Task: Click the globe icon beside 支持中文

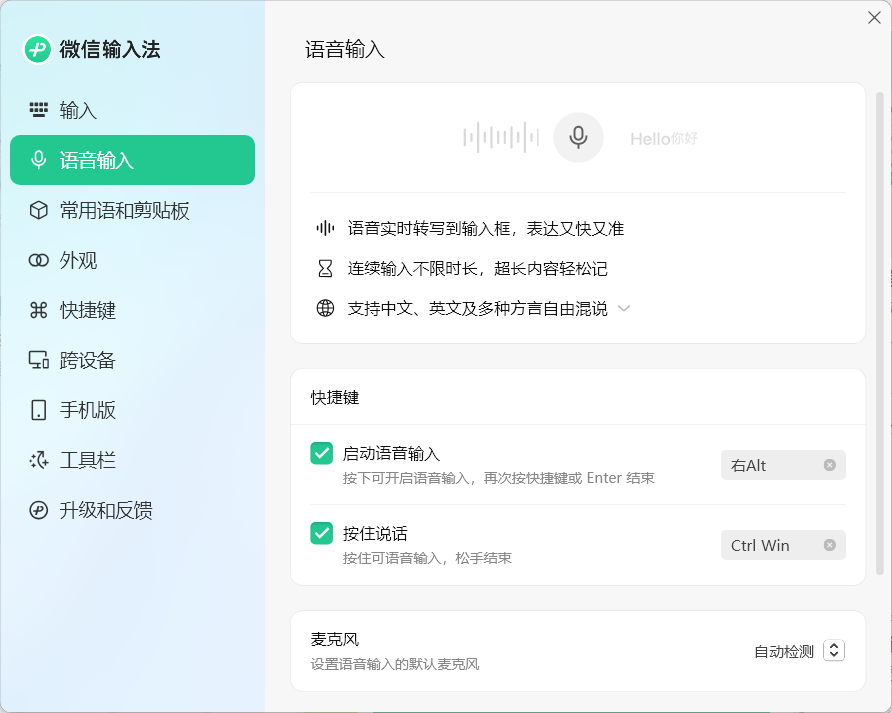Action: point(325,308)
